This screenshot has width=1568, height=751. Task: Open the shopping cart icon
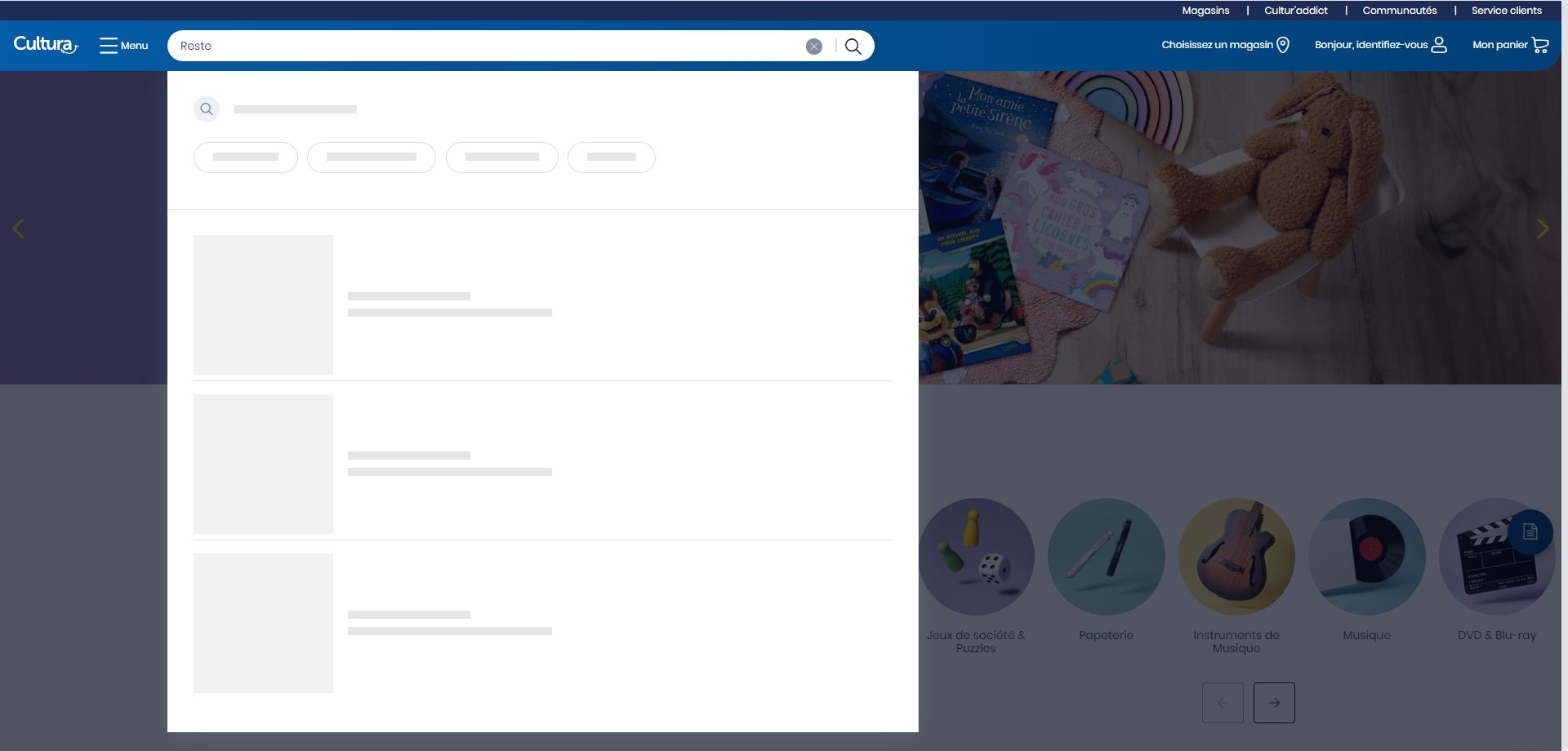tap(1540, 45)
